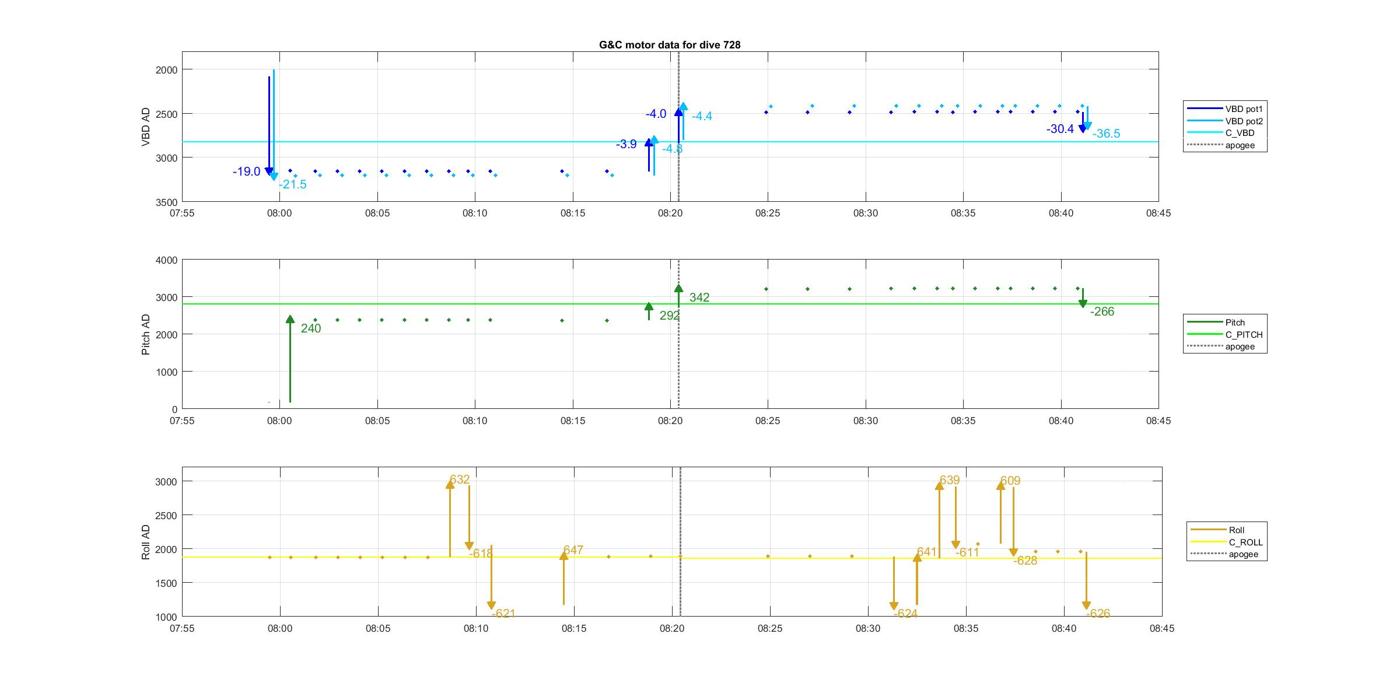Click the '-3.9' VBD data label
Image resolution: width=1400 pixels, height=693 pixels.
coord(627,145)
